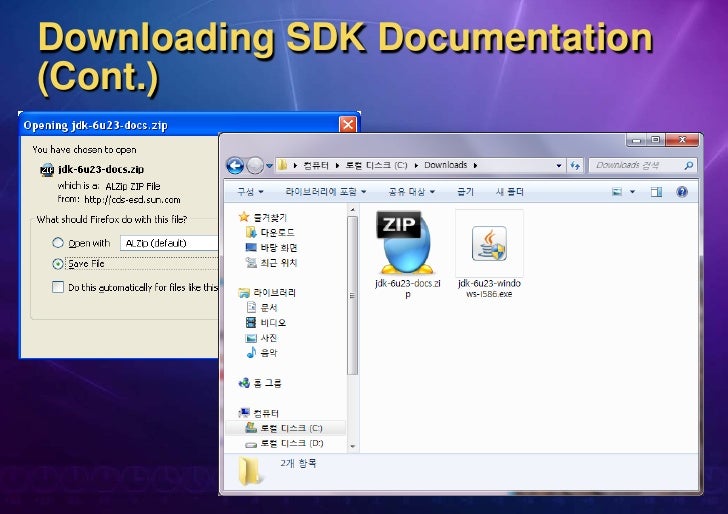The width and height of the screenshot is (728, 514).
Task: Click the Forward arrow in Explorer window
Action: pyautogui.click(x=255, y=165)
